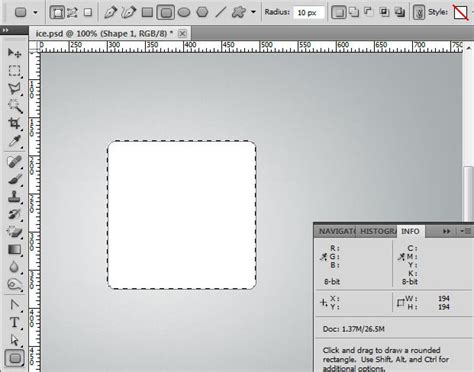Image resolution: width=474 pixels, height=372 pixels.
Task: Choose Ellipse shape in options bar
Action: (184, 13)
